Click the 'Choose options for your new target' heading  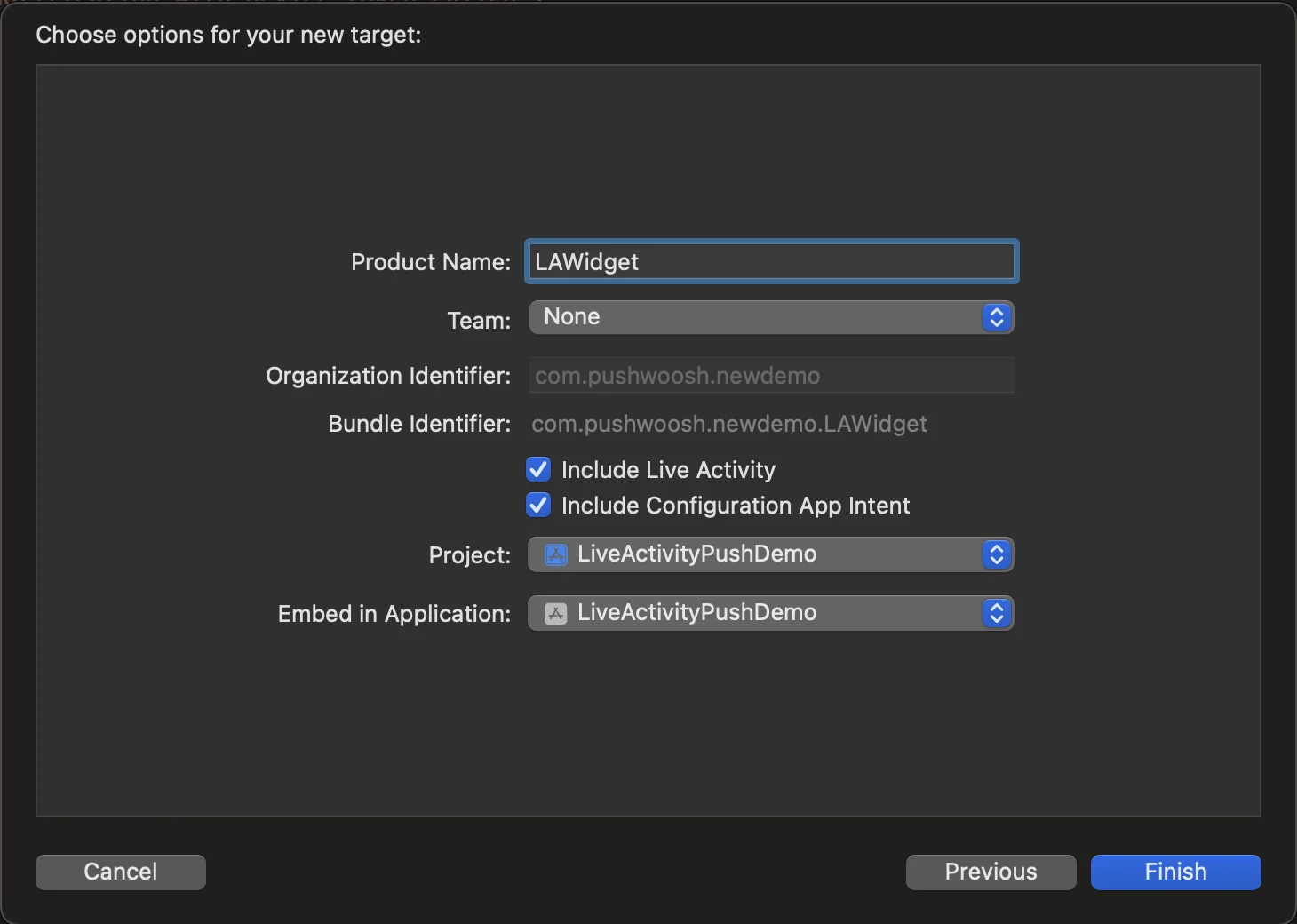pos(228,35)
